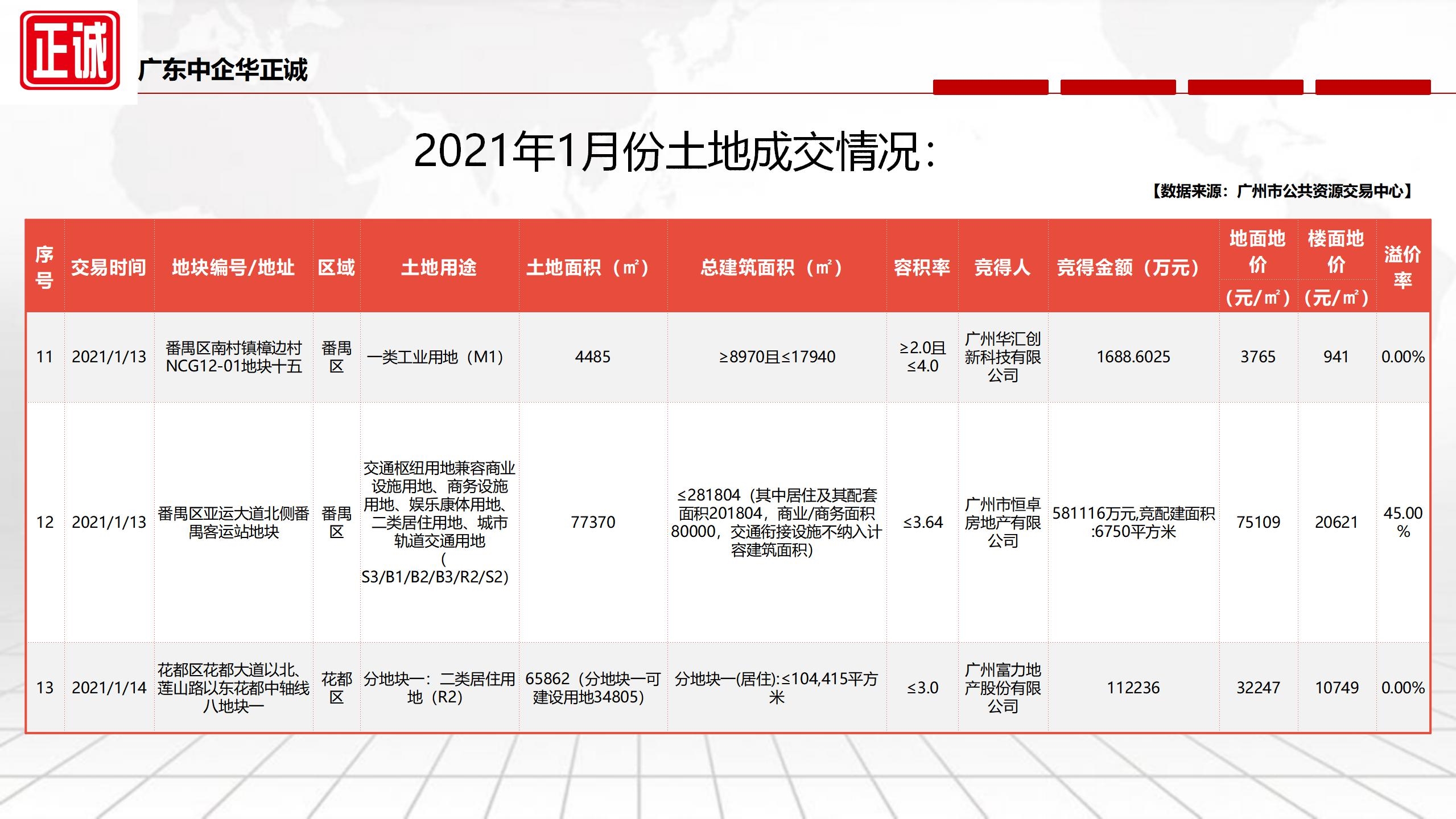Click the red 正诚 logo icon

(x=69, y=51)
